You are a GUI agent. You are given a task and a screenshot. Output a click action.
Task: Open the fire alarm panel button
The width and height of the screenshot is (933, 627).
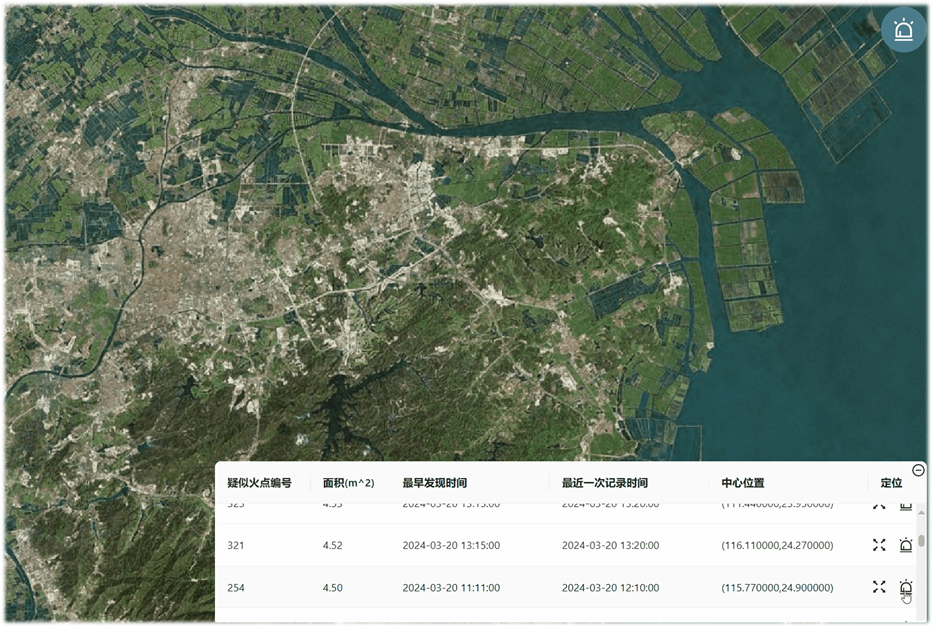click(904, 30)
